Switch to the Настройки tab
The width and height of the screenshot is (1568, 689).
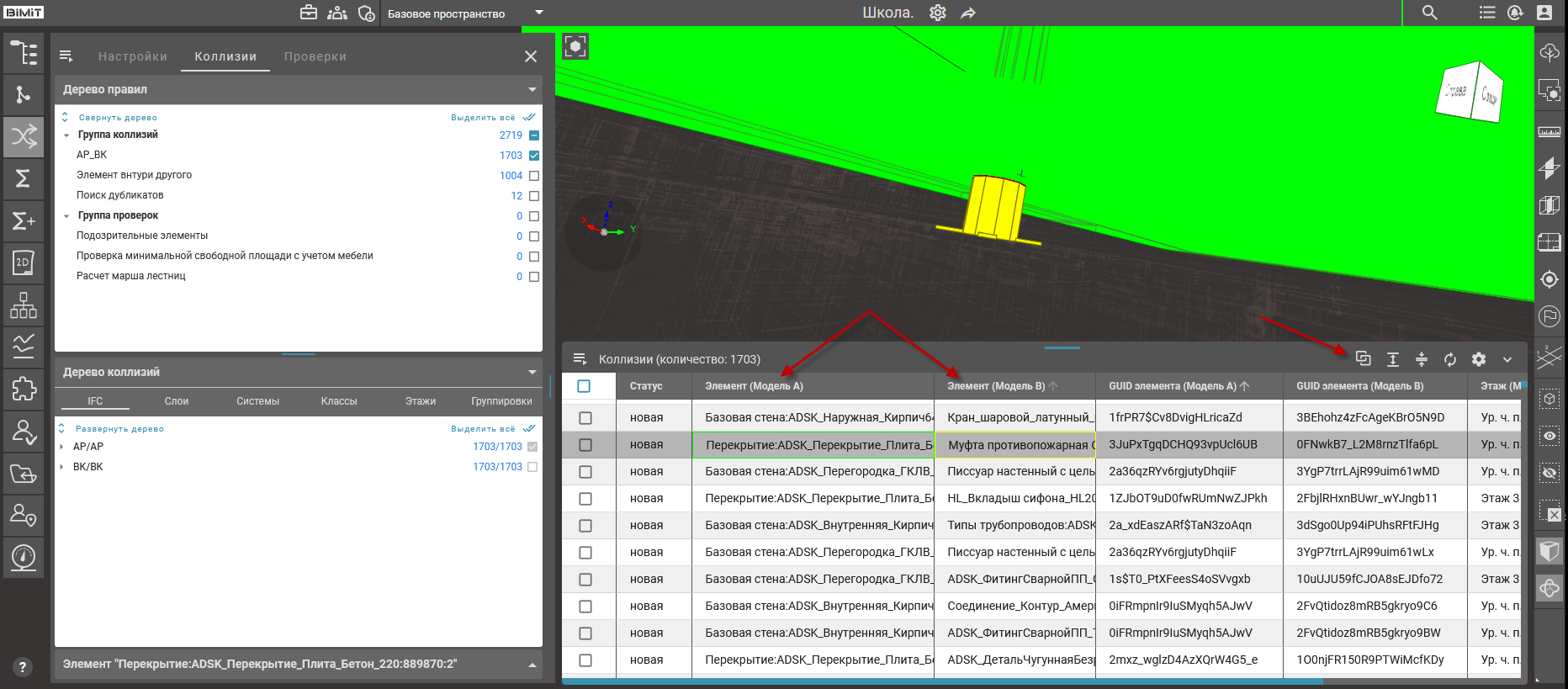133,56
